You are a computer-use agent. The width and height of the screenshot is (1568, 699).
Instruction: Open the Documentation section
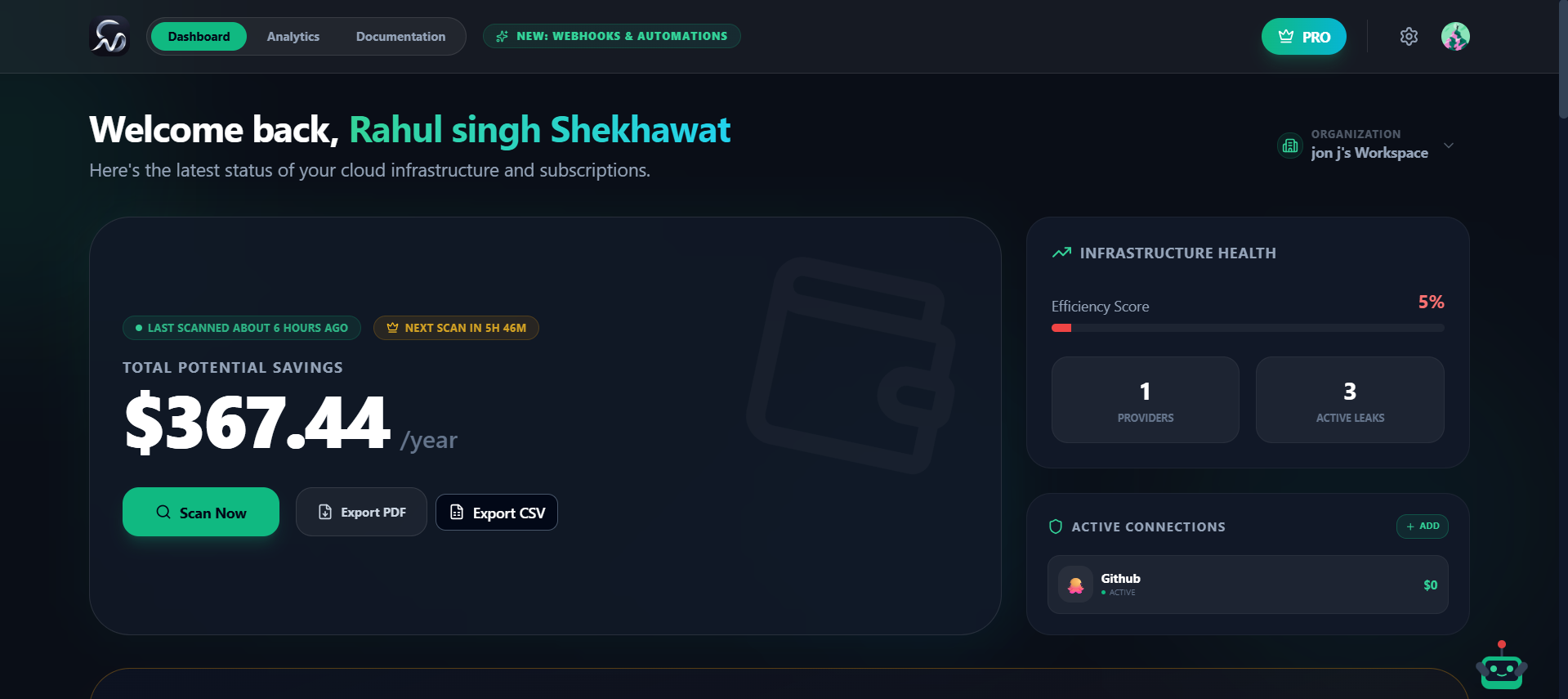(400, 36)
